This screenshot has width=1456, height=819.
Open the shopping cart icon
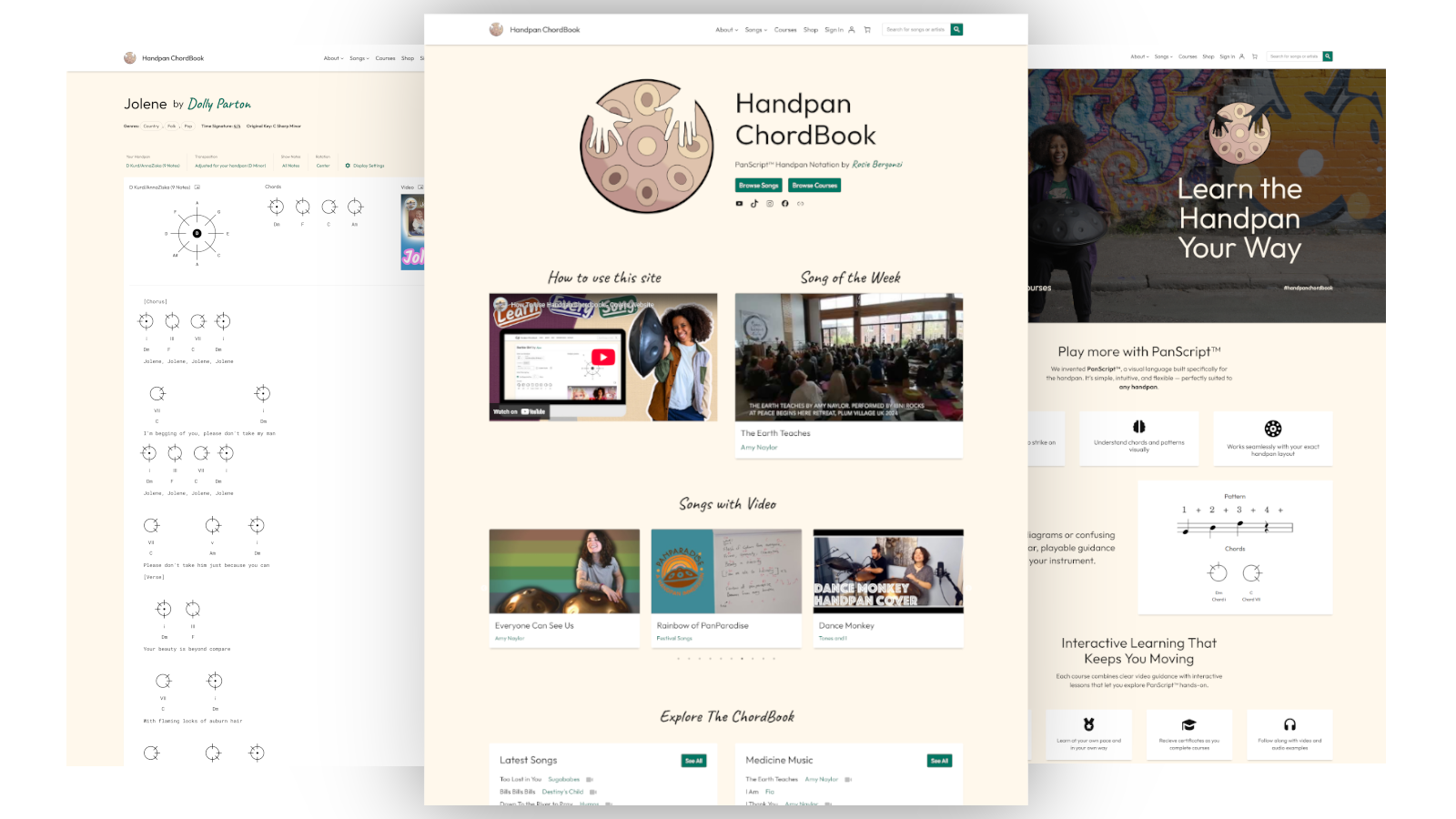tap(867, 29)
